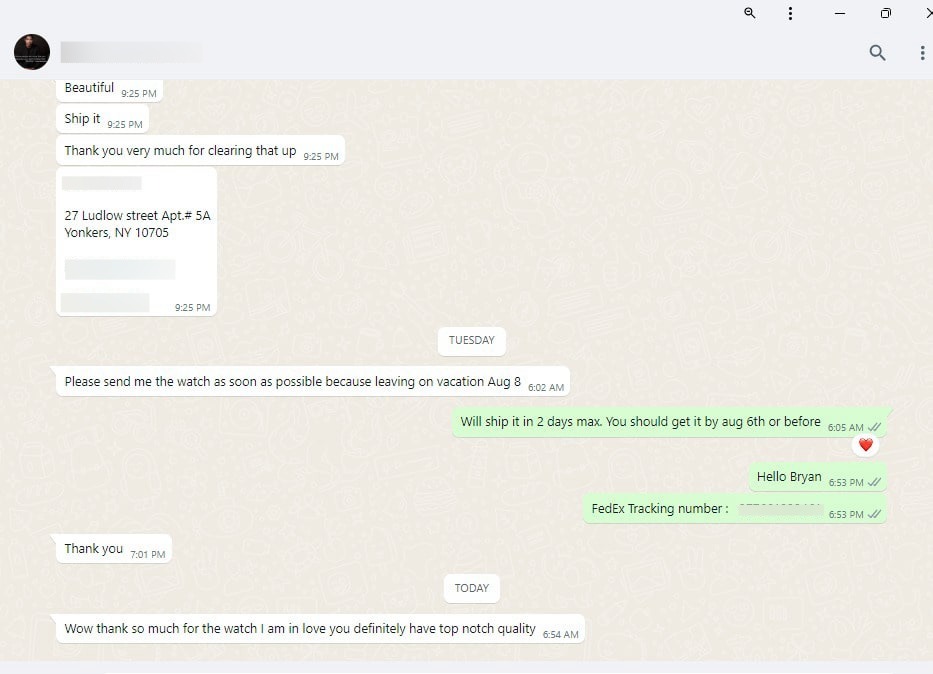Click read ticks on "Hello Bryan" message
This screenshot has width=933, height=674.
pos(875,482)
